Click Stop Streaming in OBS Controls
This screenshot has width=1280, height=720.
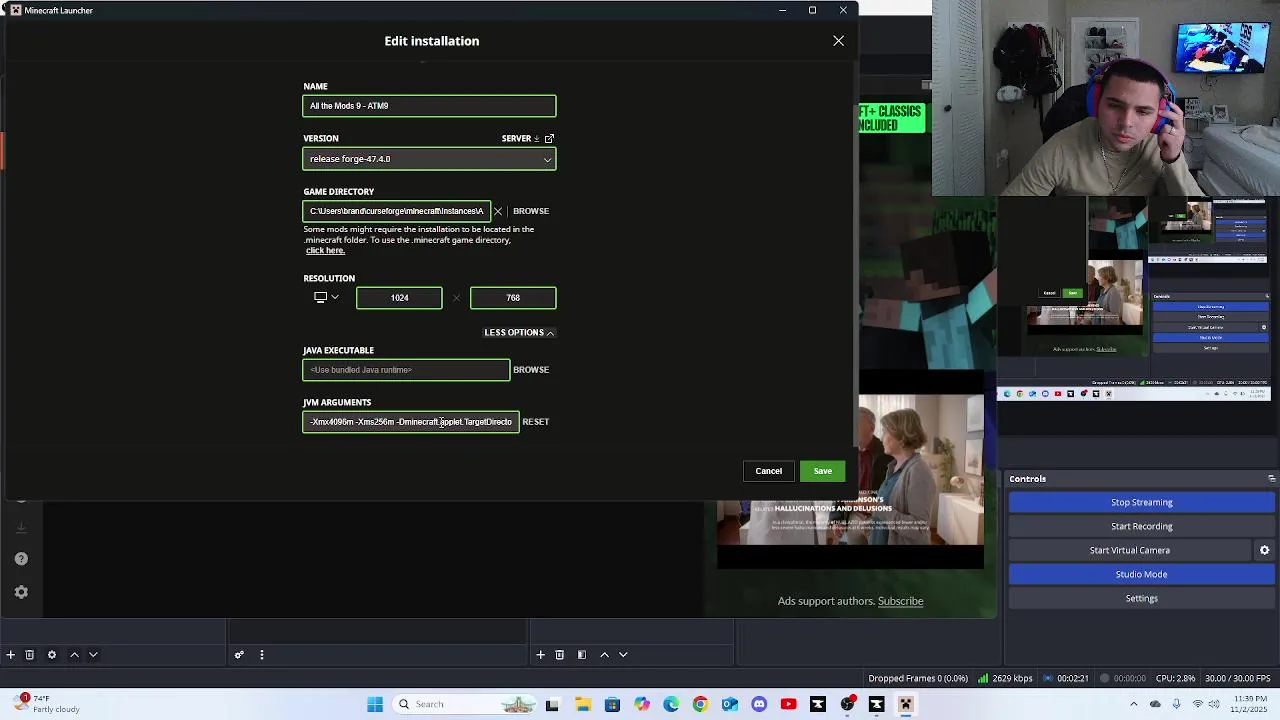point(1142,502)
